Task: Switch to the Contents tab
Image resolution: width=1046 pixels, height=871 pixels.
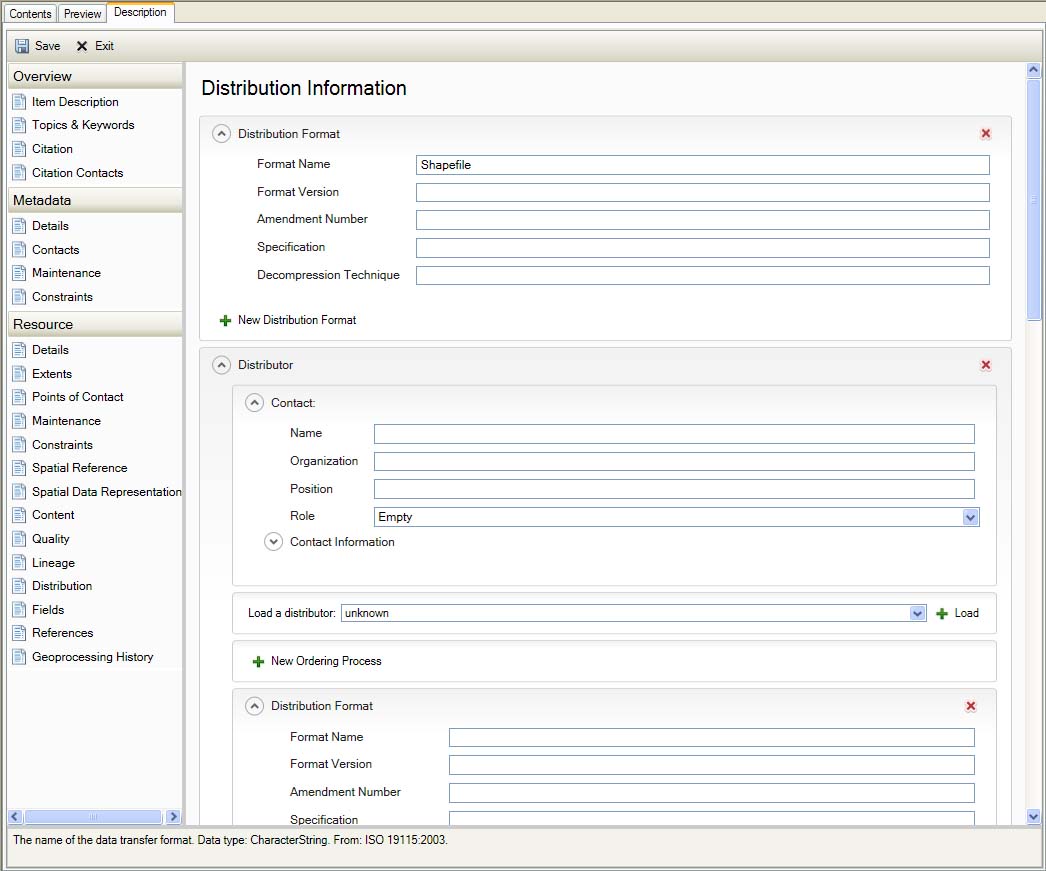Action: click(30, 13)
